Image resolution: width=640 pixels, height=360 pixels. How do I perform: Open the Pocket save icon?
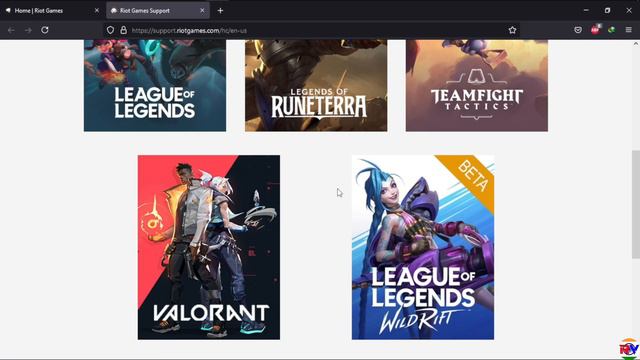578,30
